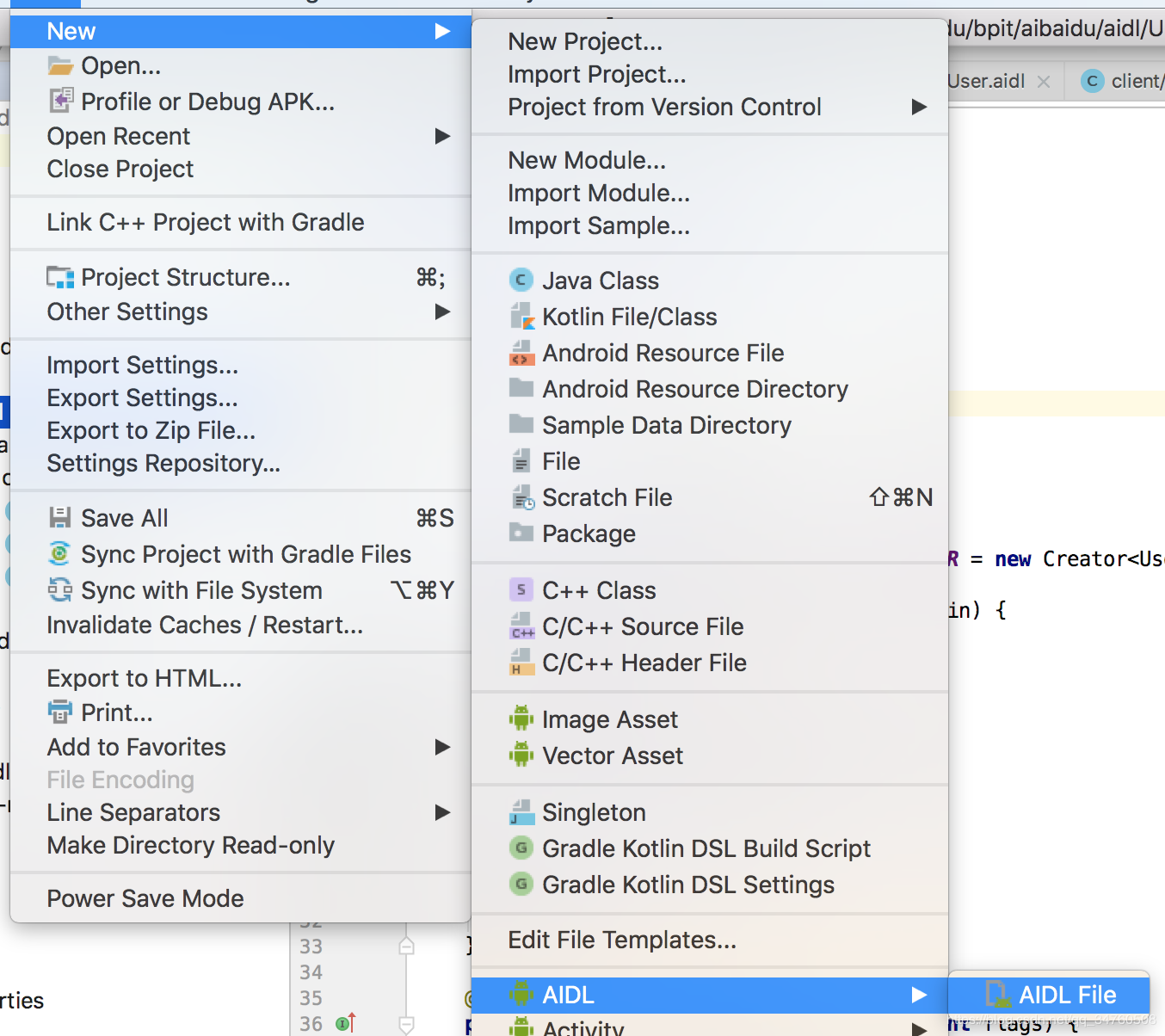The width and height of the screenshot is (1165, 1036).
Task: Click the Scratch File icon
Action: coord(523,497)
